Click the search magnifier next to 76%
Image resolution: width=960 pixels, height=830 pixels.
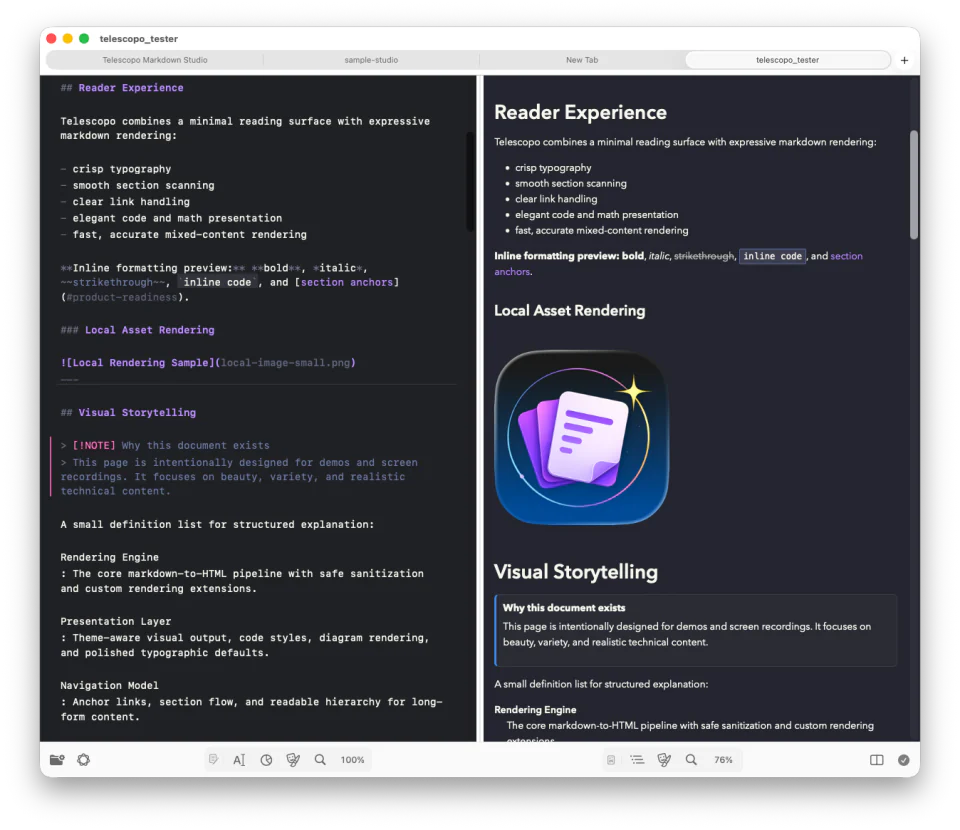[691, 760]
